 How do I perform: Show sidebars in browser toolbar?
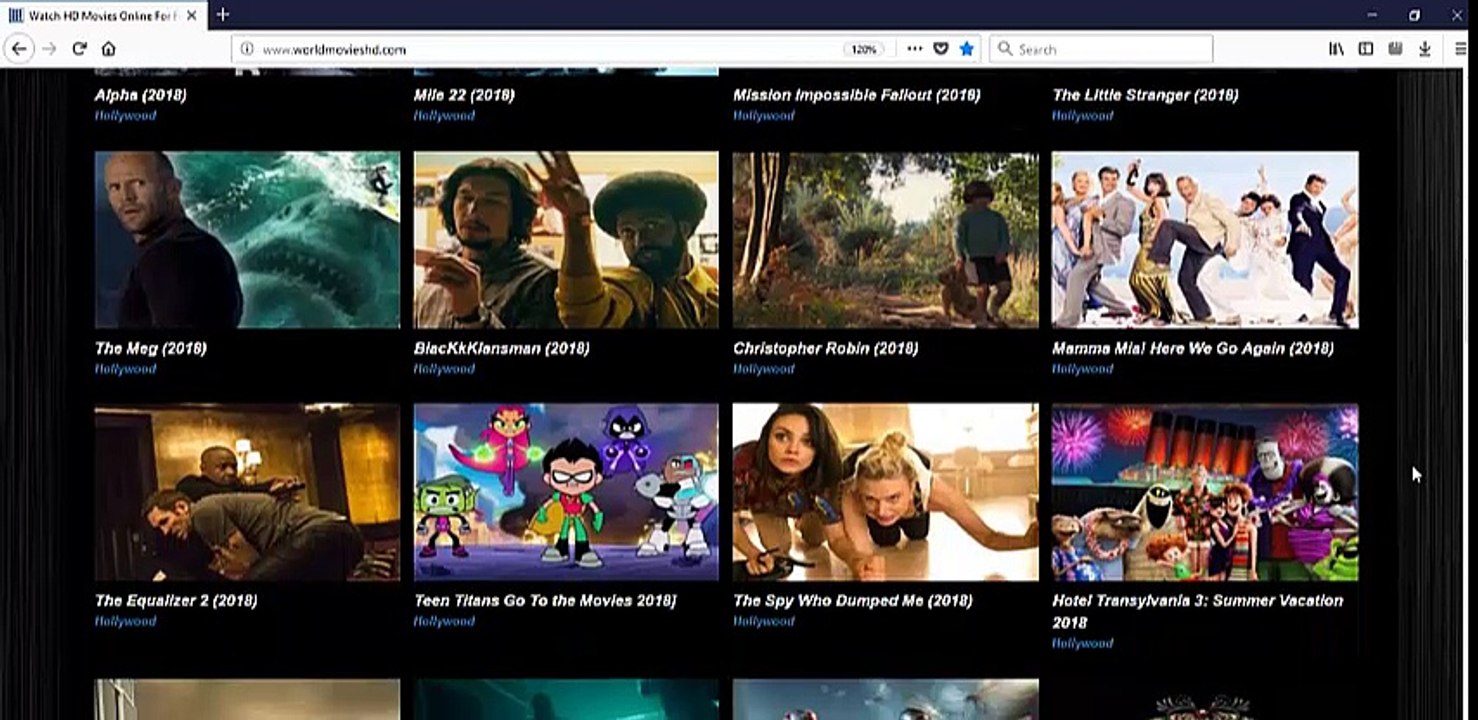click(x=1365, y=49)
